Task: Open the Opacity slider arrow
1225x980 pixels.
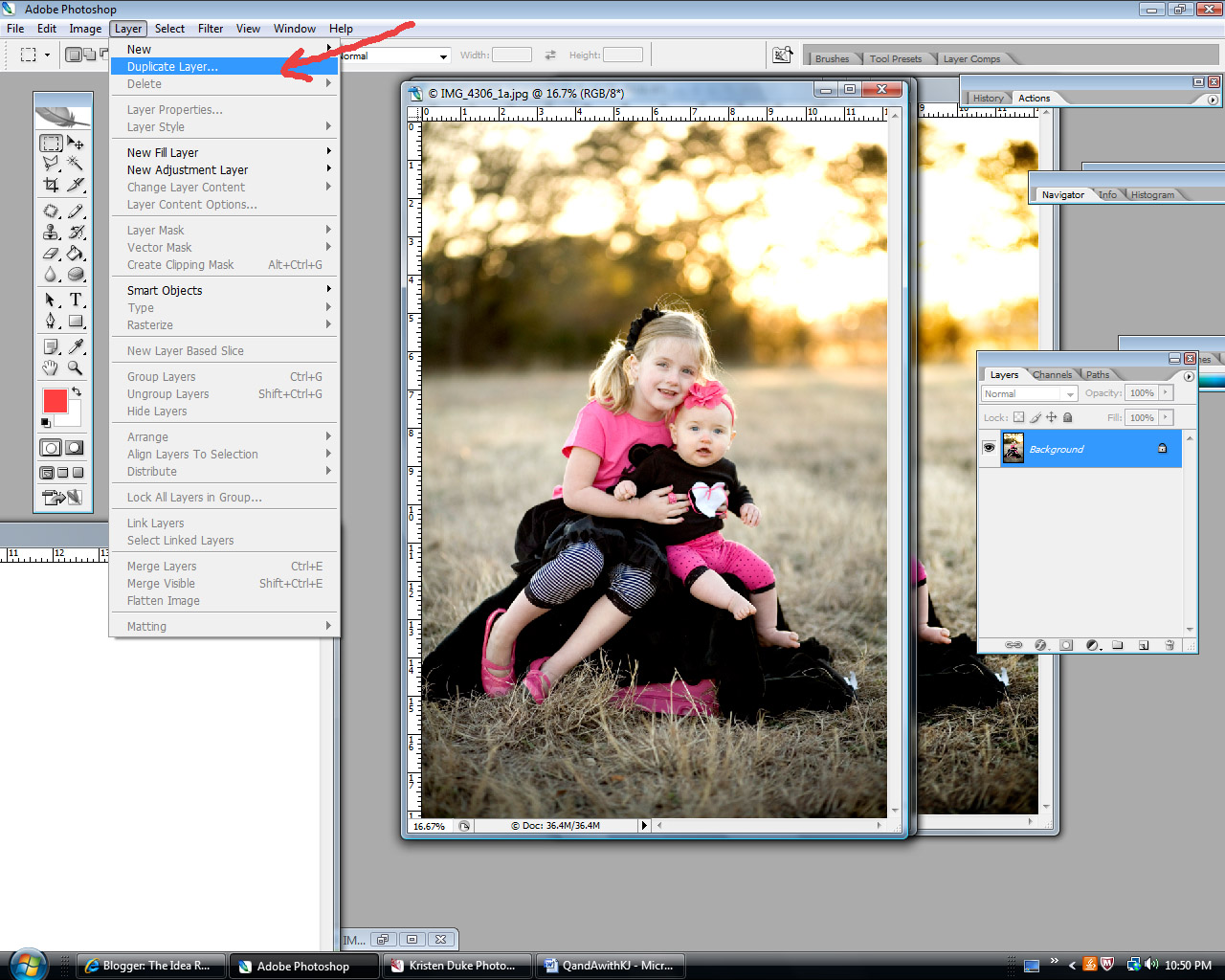Action: point(1165,392)
